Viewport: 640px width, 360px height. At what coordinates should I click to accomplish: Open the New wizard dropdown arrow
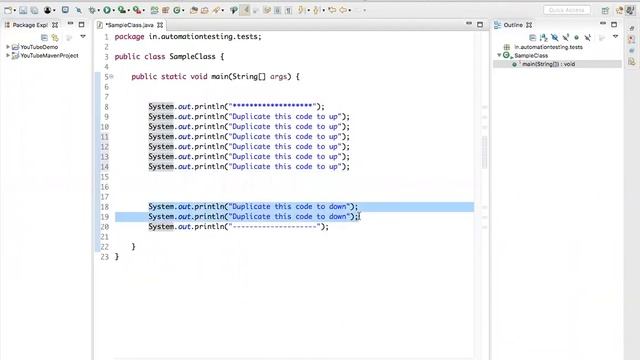[14, 11]
